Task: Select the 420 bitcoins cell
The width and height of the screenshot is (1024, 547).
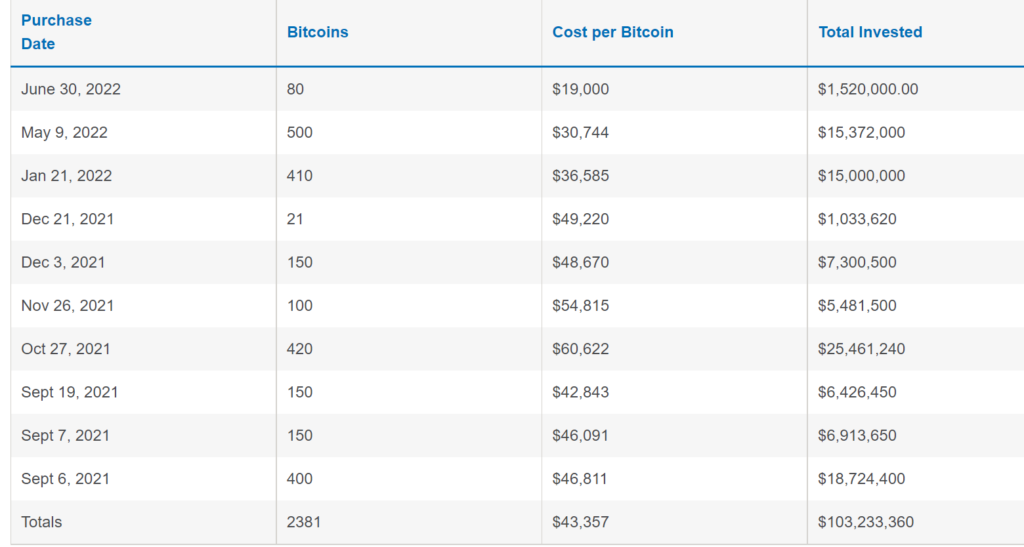Action: click(x=299, y=349)
